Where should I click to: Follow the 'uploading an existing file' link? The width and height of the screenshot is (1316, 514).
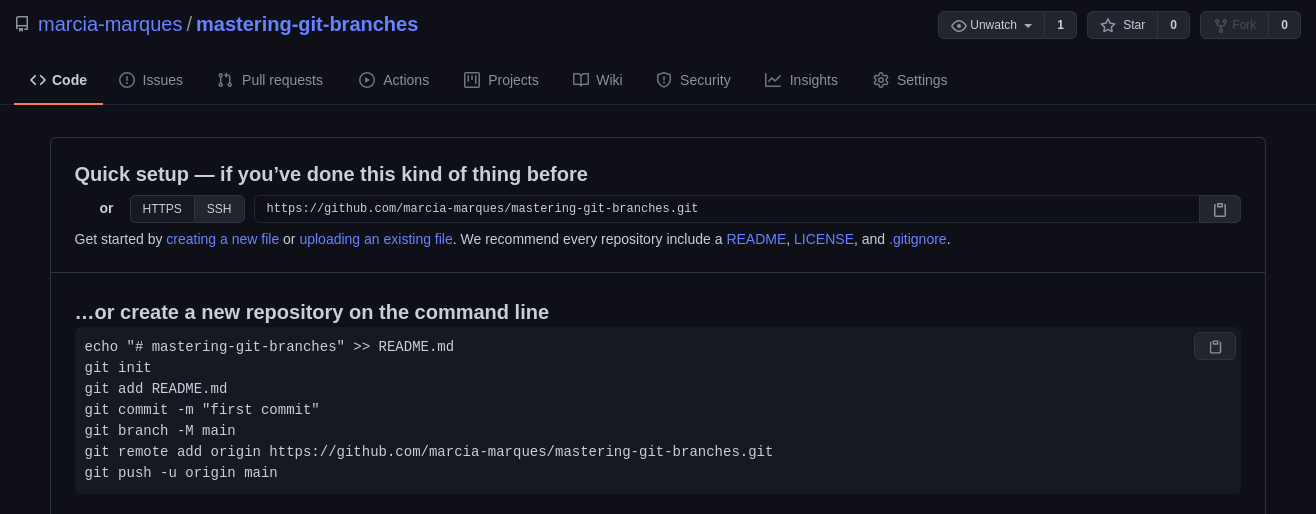(376, 239)
